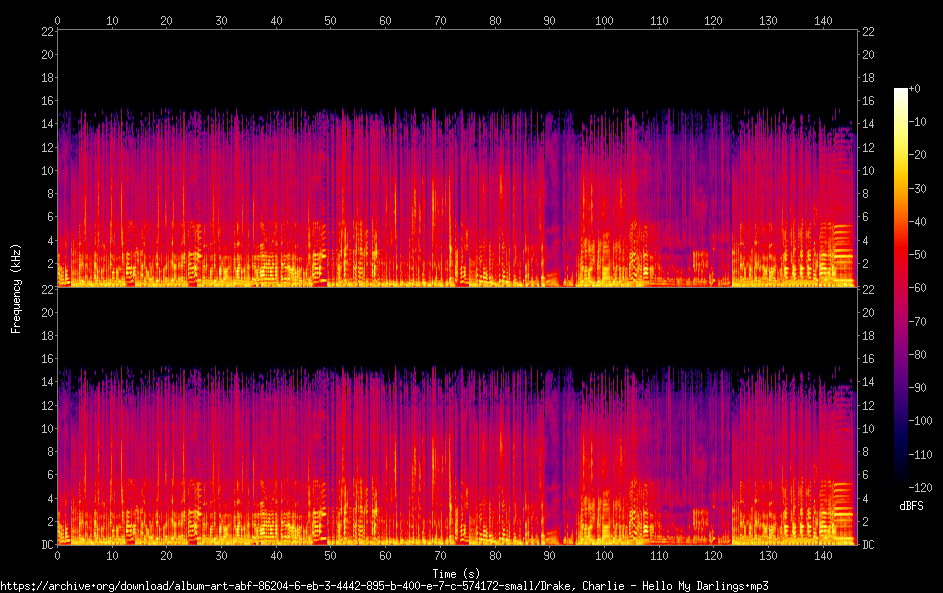
Task: Click the '16' kHz label on the lower channel left axis
Action: pyautogui.click(x=47, y=358)
